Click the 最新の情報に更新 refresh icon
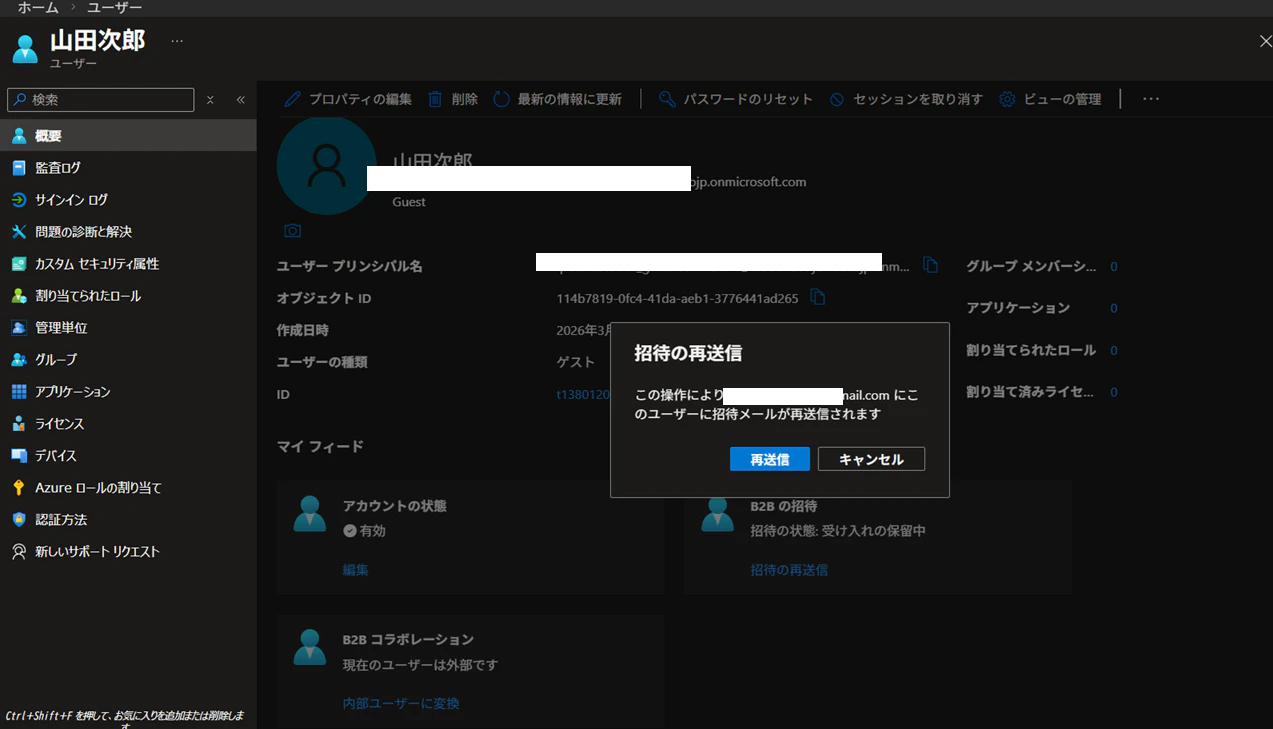Viewport: 1273px width, 729px height. coord(501,99)
